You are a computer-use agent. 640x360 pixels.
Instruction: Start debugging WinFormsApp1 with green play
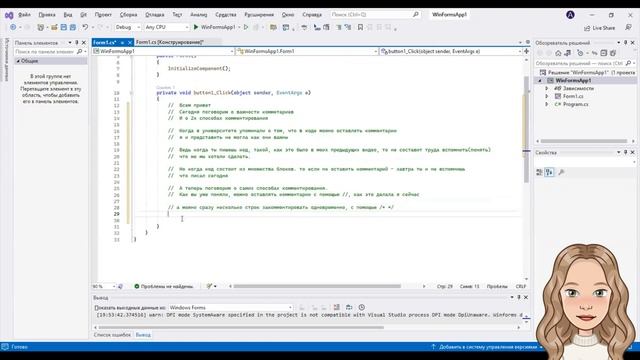click(x=214, y=27)
